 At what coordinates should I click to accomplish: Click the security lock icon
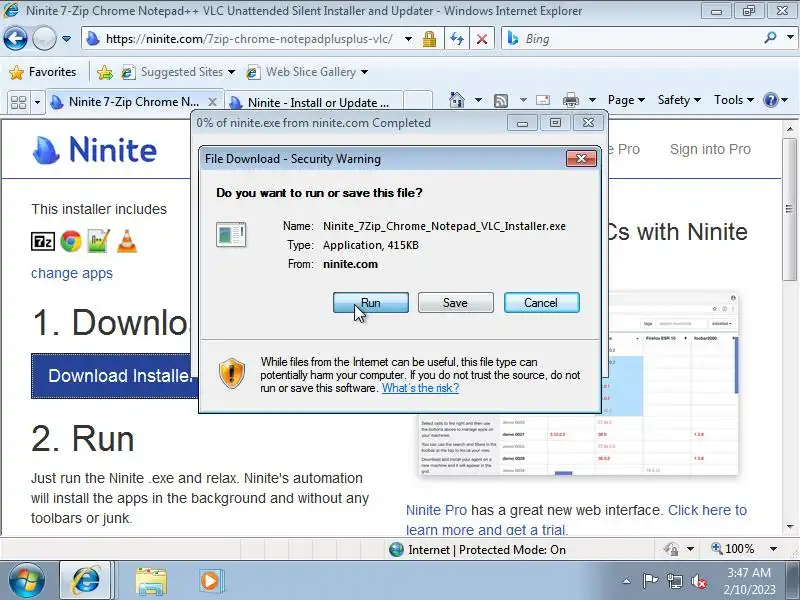(x=430, y=39)
